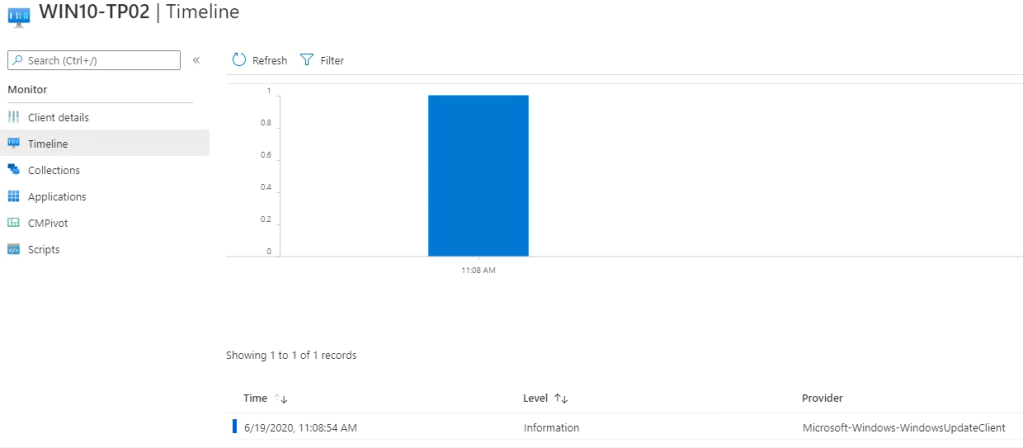Image resolution: width=1023 pixels, height=448 pixels.
Task: Click the Timeline monitor icon in sidebar
Action: [14, 143]
